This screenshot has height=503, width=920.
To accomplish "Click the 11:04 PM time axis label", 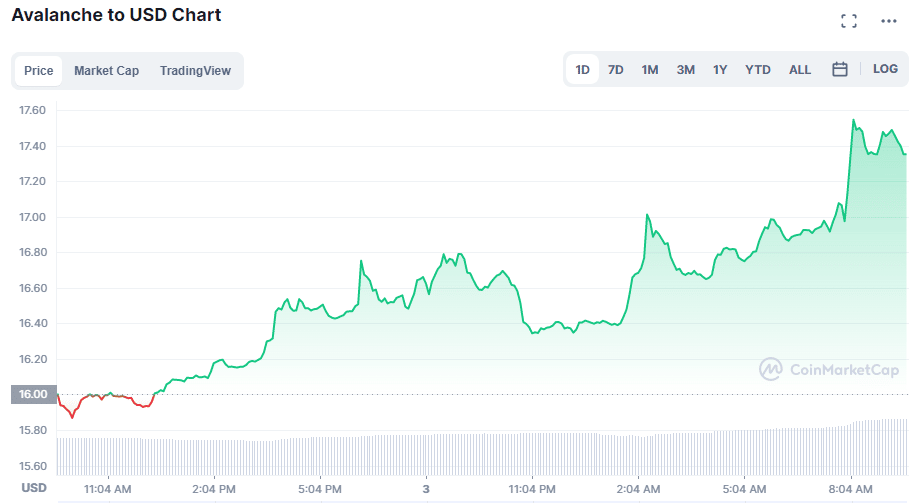I will click(x=532, y=489).
